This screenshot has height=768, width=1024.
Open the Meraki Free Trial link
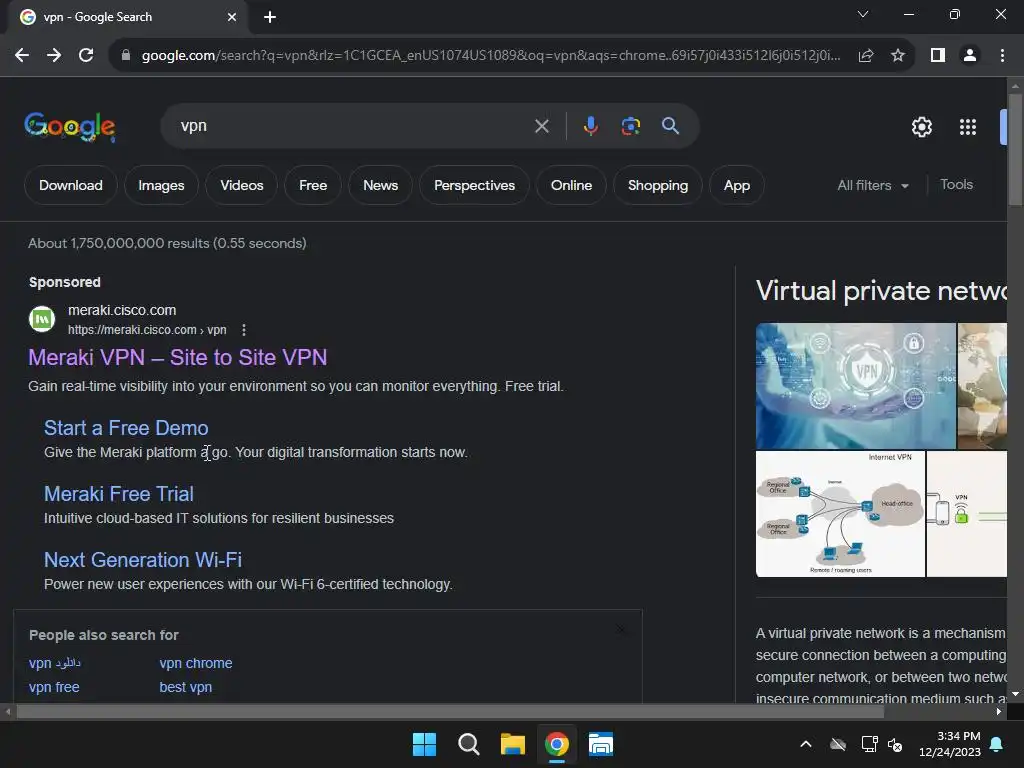[x=119, y=494]
